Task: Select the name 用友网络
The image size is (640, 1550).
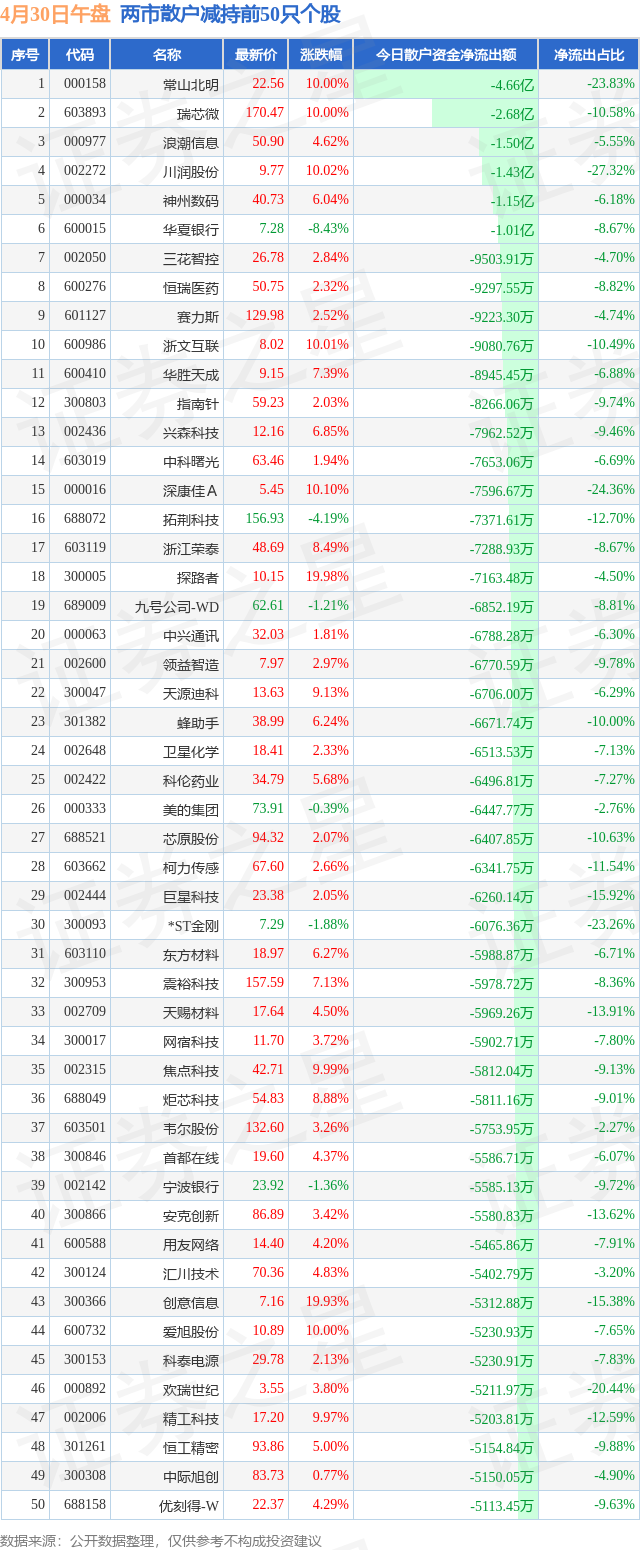Action: (x=191, y=1244)
